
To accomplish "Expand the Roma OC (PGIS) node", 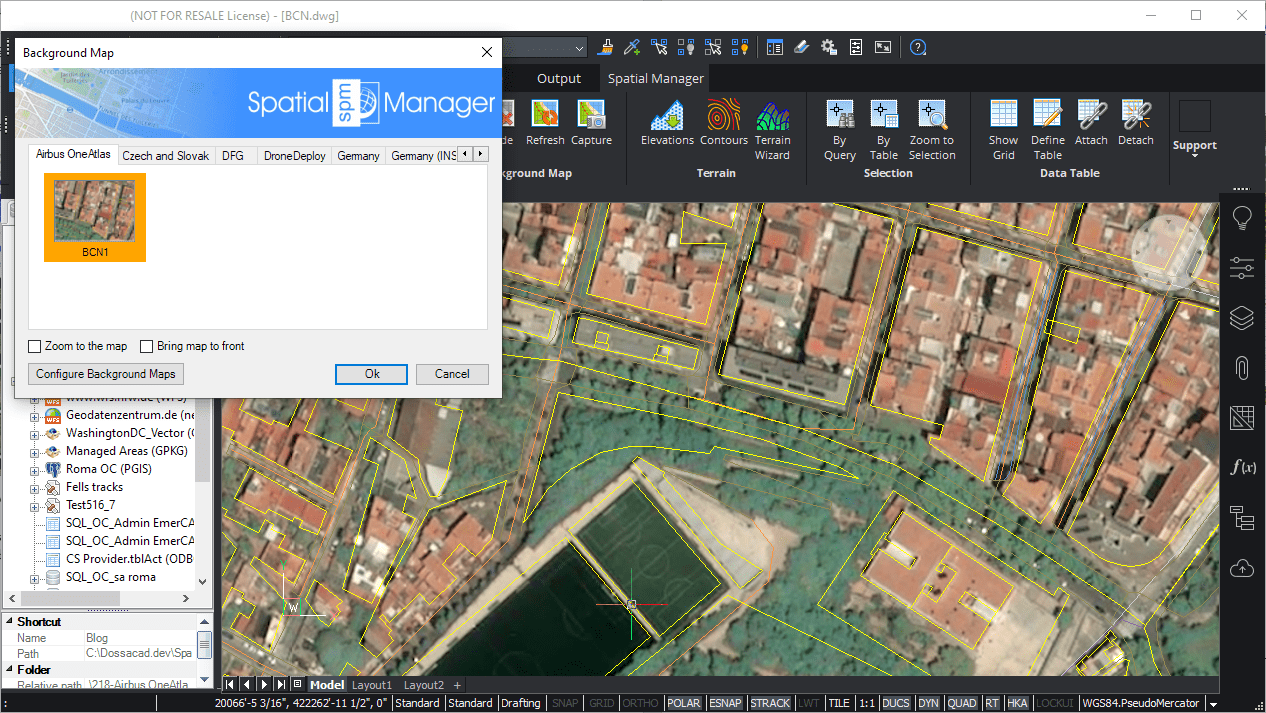I will (34, 469).
